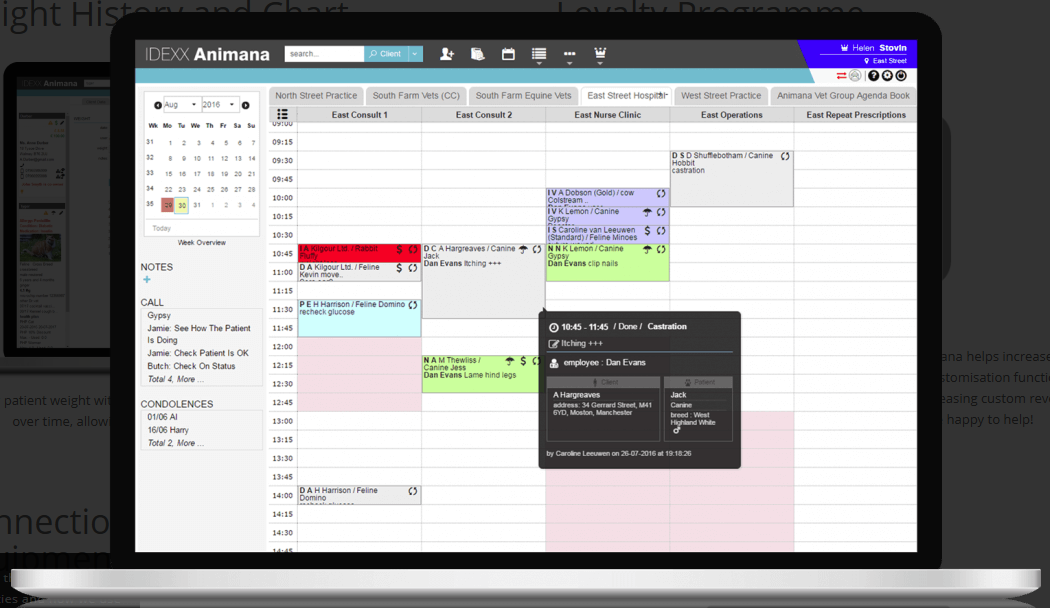Click the Today link under calendar
Screen dimensions: 1050x608
point(161,228)
